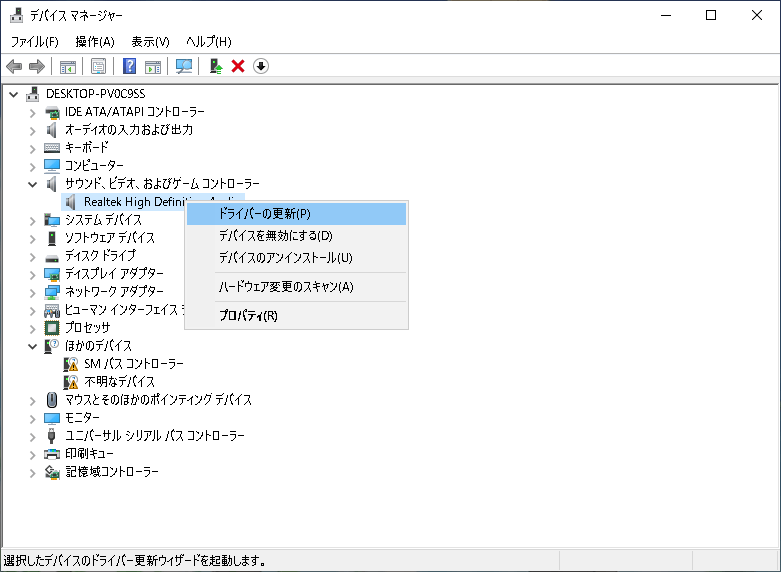Click the blue Help question mark icon
781x572 pixels.
click(x=130, y=66)
